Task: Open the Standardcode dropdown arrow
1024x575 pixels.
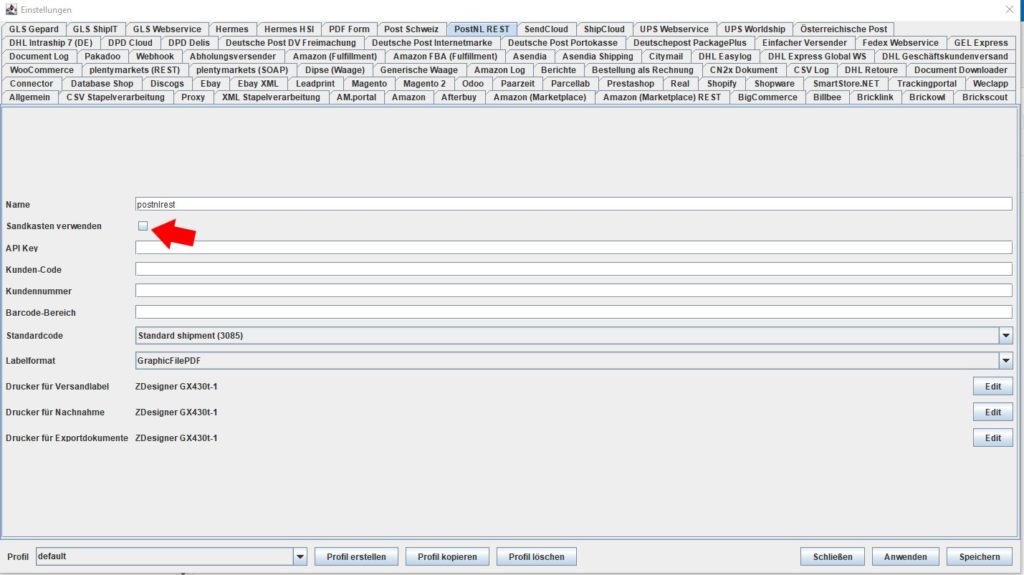Action: coord(1005,336)
